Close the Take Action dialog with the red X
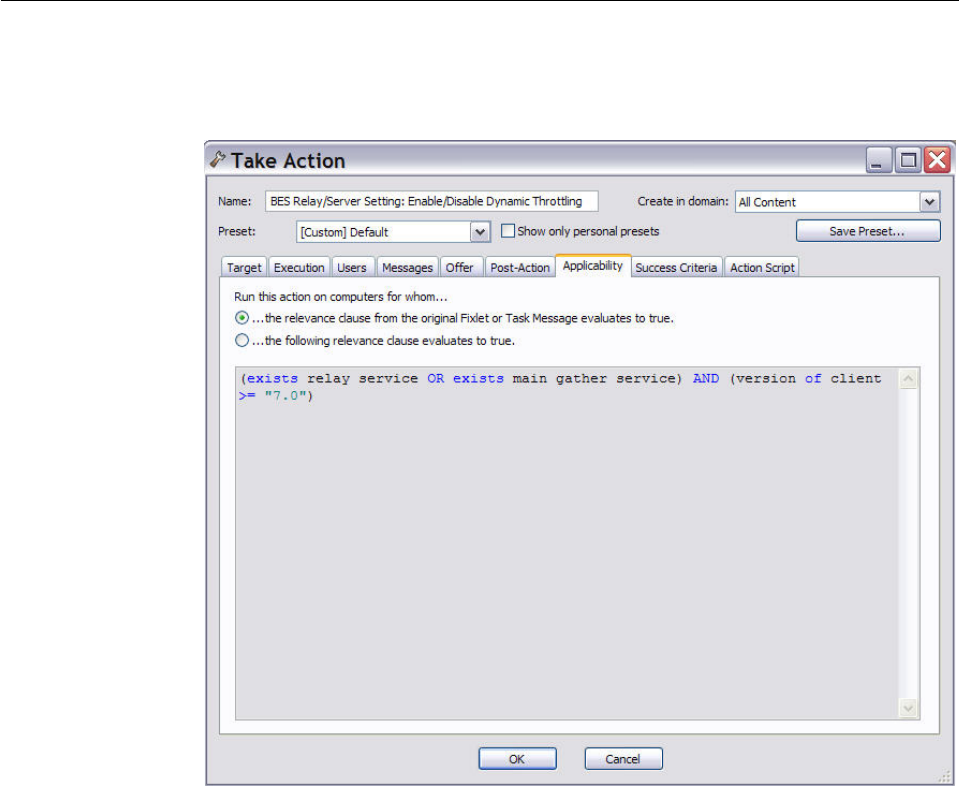This screenshot has width=959, height=786. pyautogui.click(x=937, y=160)
